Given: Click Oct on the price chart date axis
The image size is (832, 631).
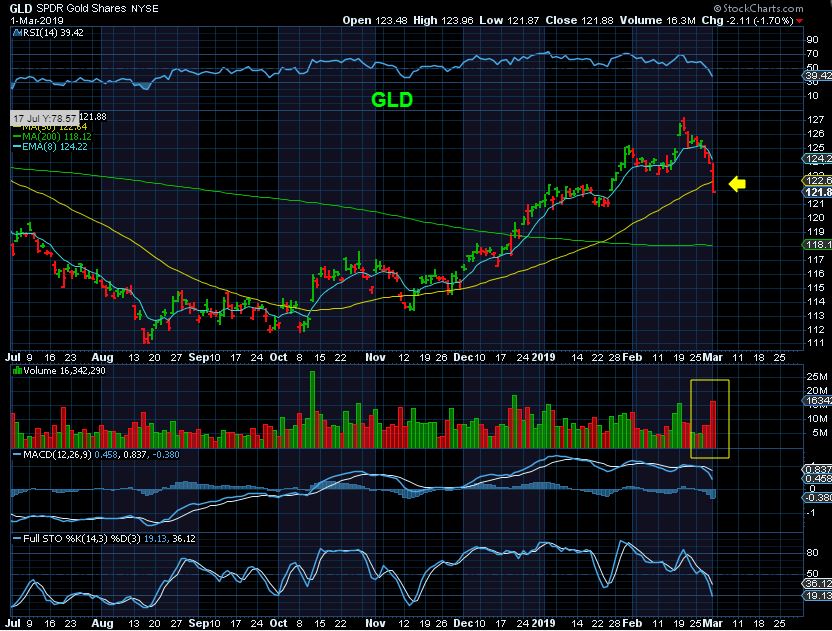Looking at the screenshot, I should click(x=279, y=357).
